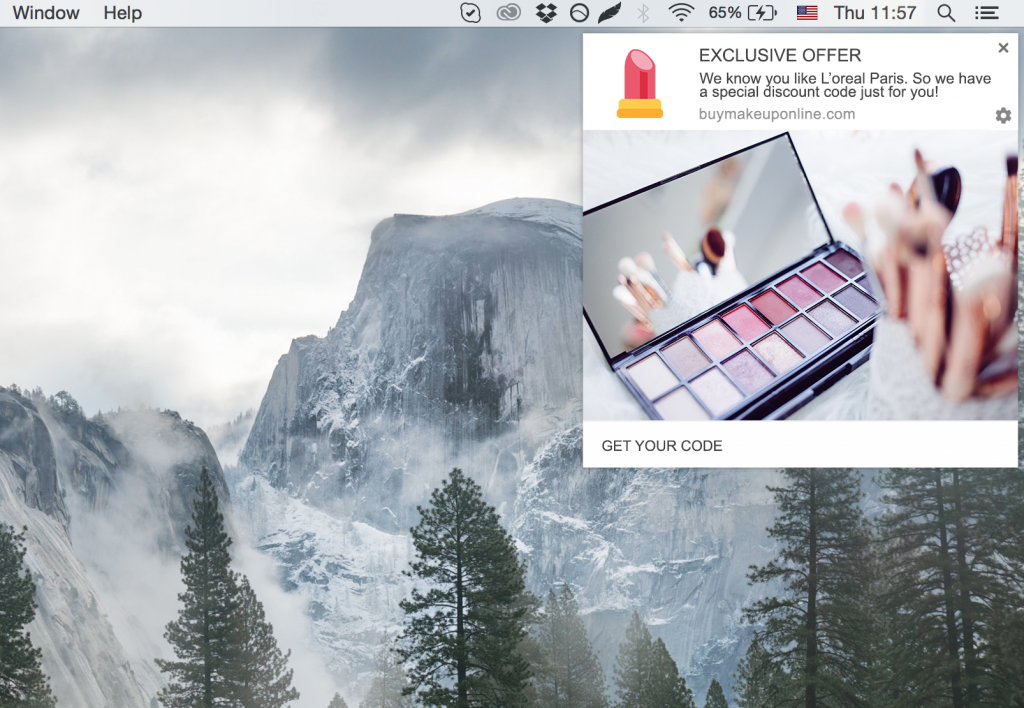Open Spotlight search magnifier icon
Image resolution: width=1024 pixels, height=708 pixels.
[946, 13]
